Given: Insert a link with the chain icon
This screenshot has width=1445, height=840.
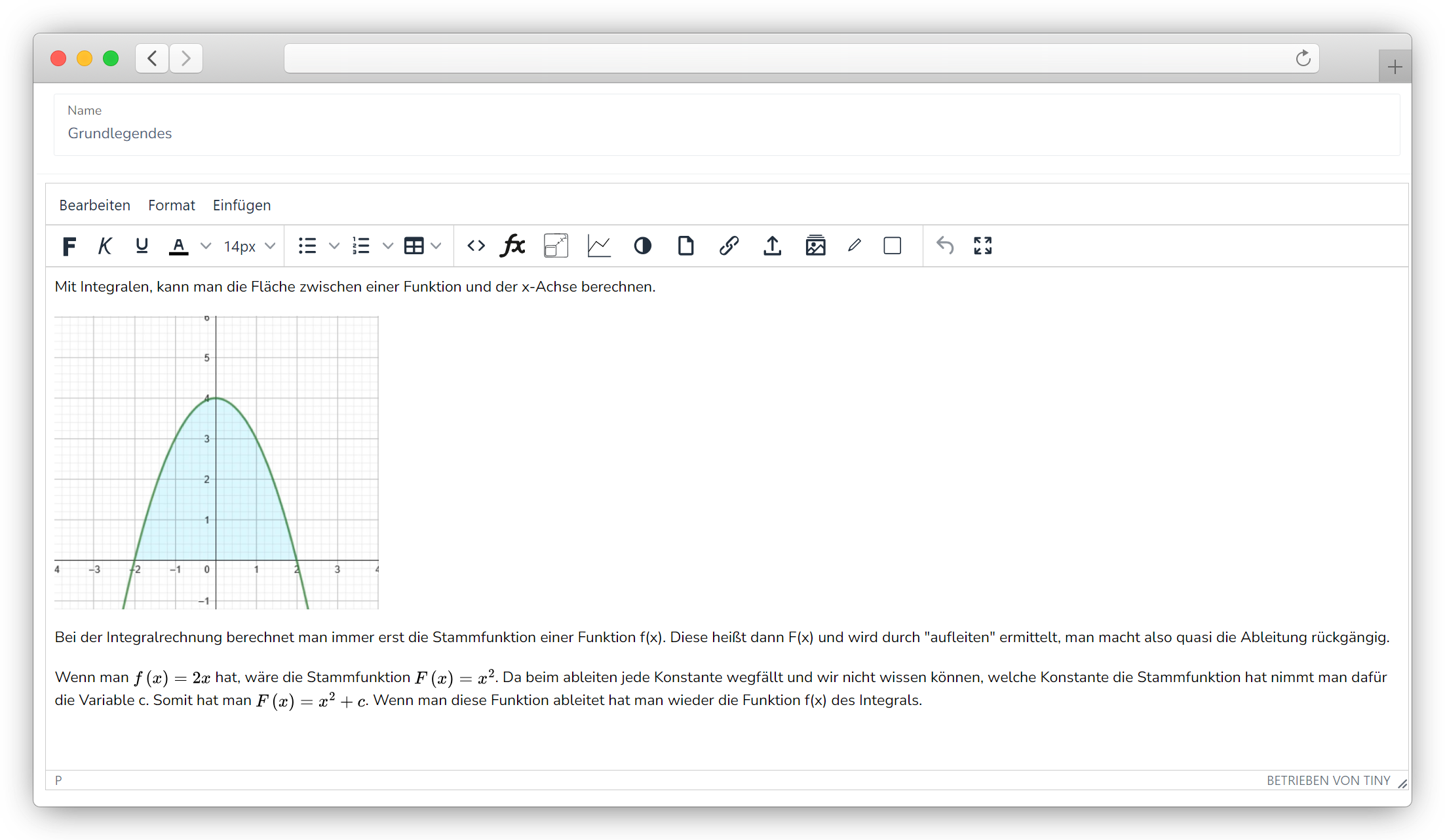Looking at the screenshot, I should pyautogui.click(x=729, y=246).
